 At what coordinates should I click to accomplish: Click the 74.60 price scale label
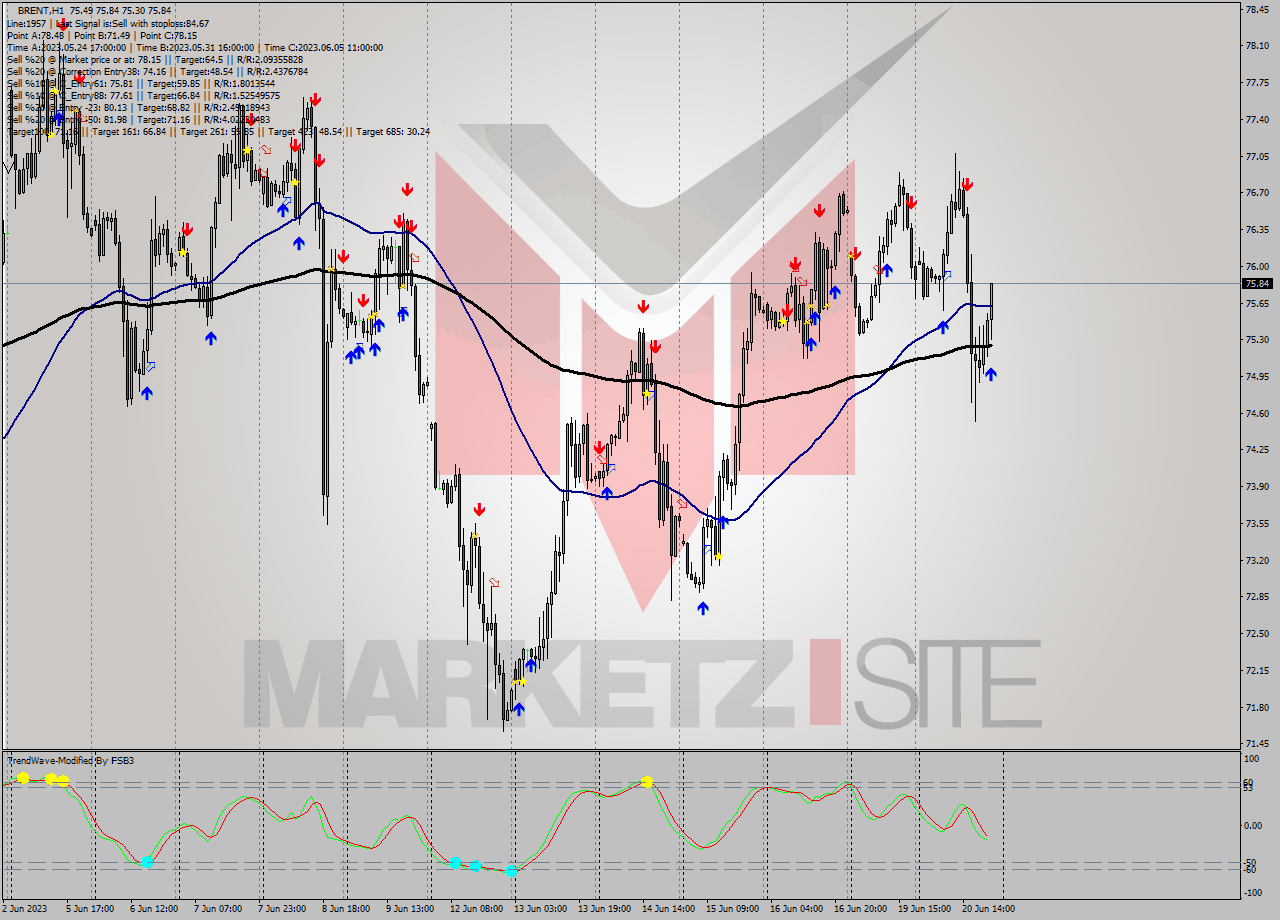pyautogui.click(x=1257, y=413)
